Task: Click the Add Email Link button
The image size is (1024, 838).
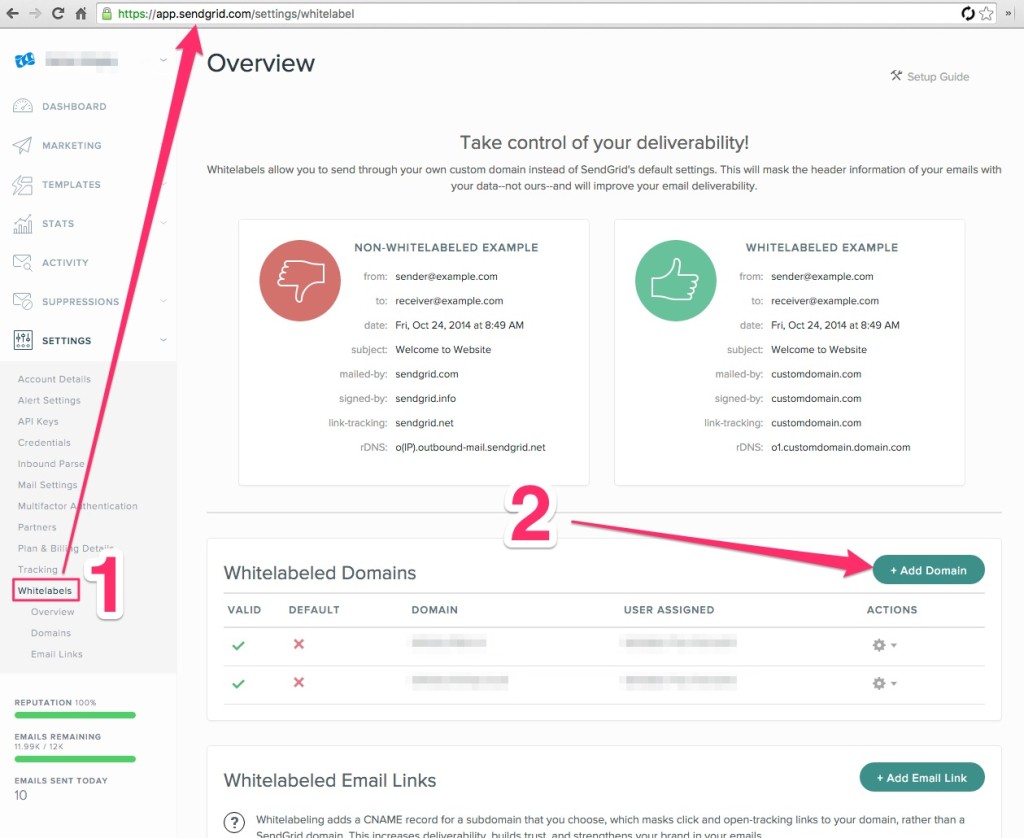Action: point(921,777)
